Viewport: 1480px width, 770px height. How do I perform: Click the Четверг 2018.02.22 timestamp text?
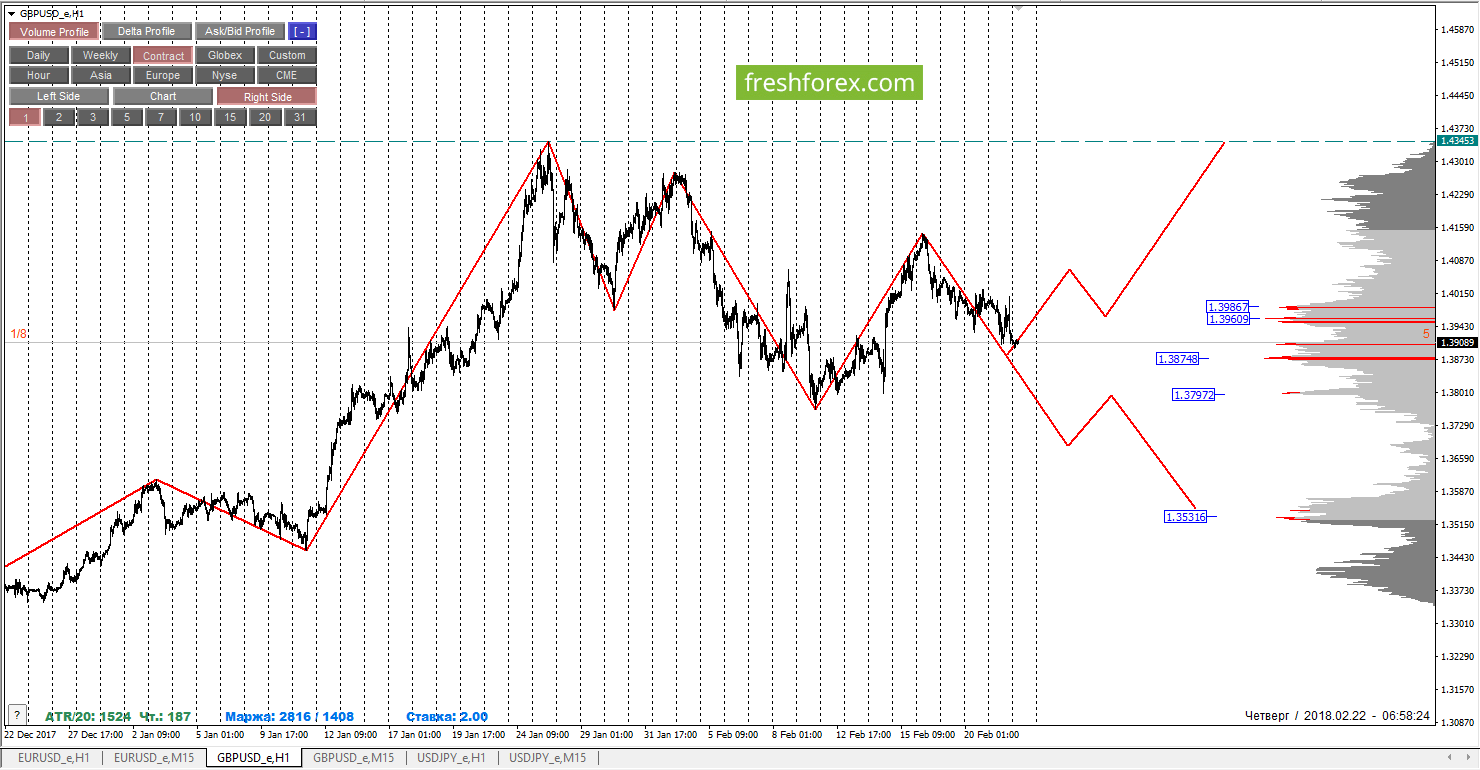(x=1338, y=716)
